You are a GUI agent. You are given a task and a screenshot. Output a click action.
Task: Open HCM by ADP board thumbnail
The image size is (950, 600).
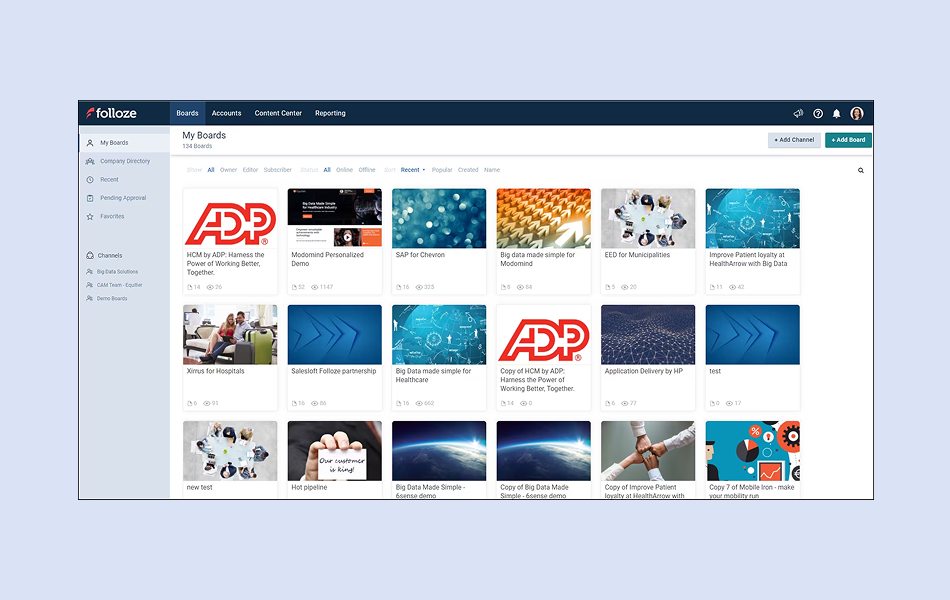[x=230, y=218]
